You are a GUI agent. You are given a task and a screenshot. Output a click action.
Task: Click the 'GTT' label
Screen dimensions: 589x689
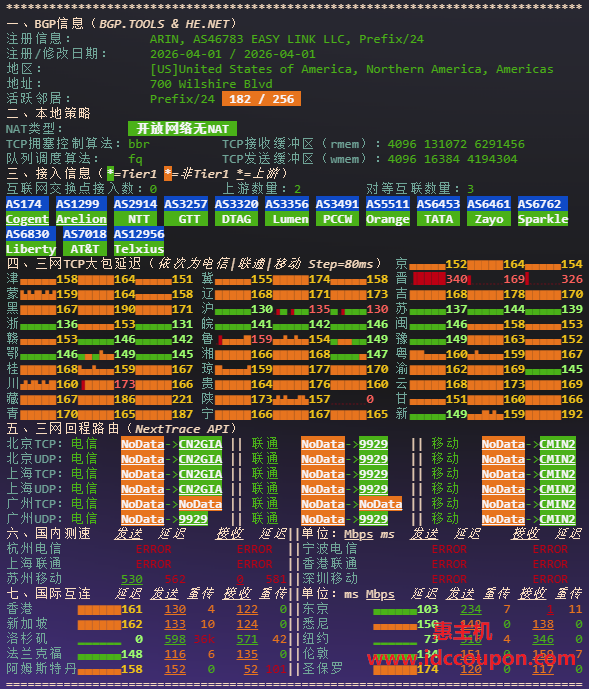tap(189, 219)
